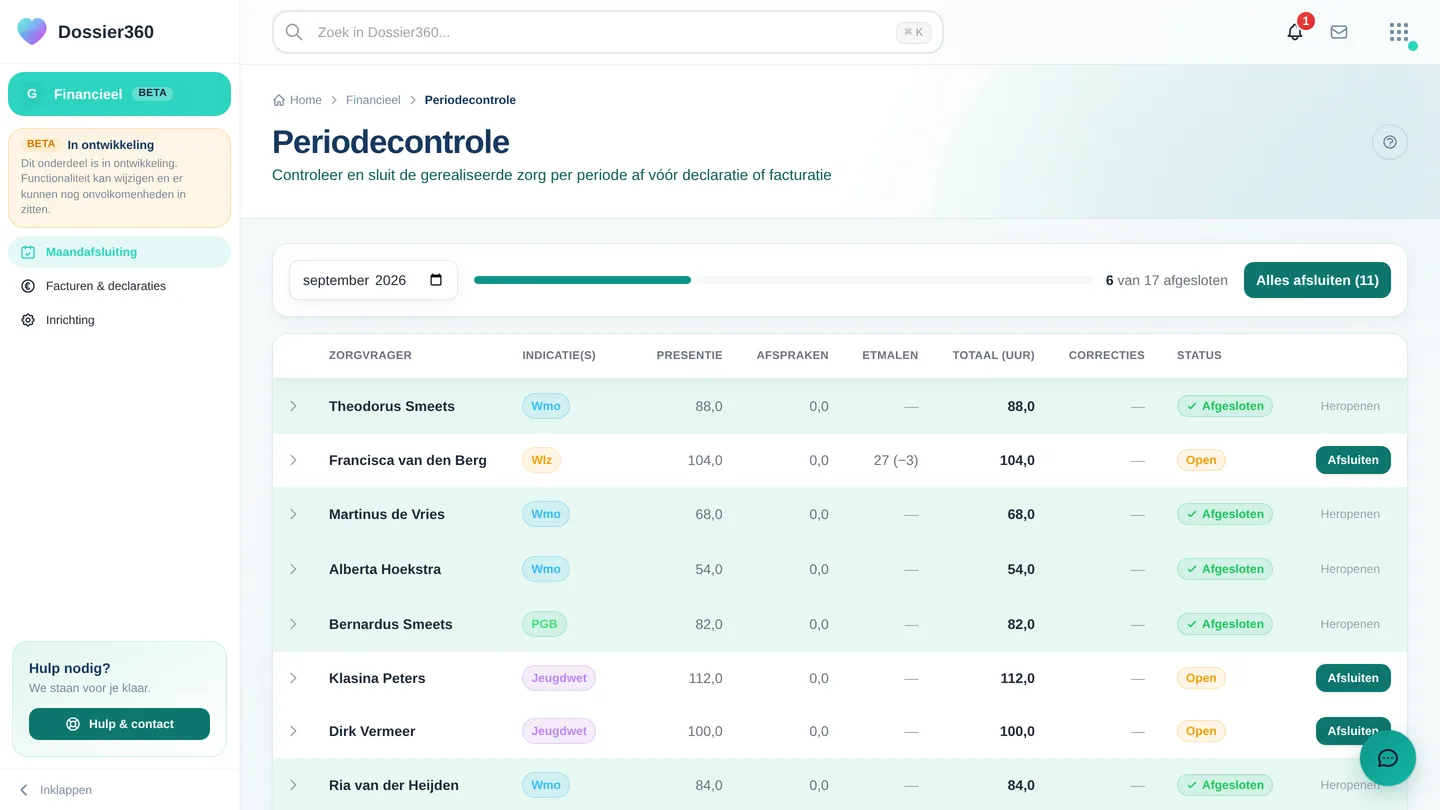The image size is (1440, 810).
Task: Click Afgesloten status of Ria van der Heijden
Action: pos(1225,785)
